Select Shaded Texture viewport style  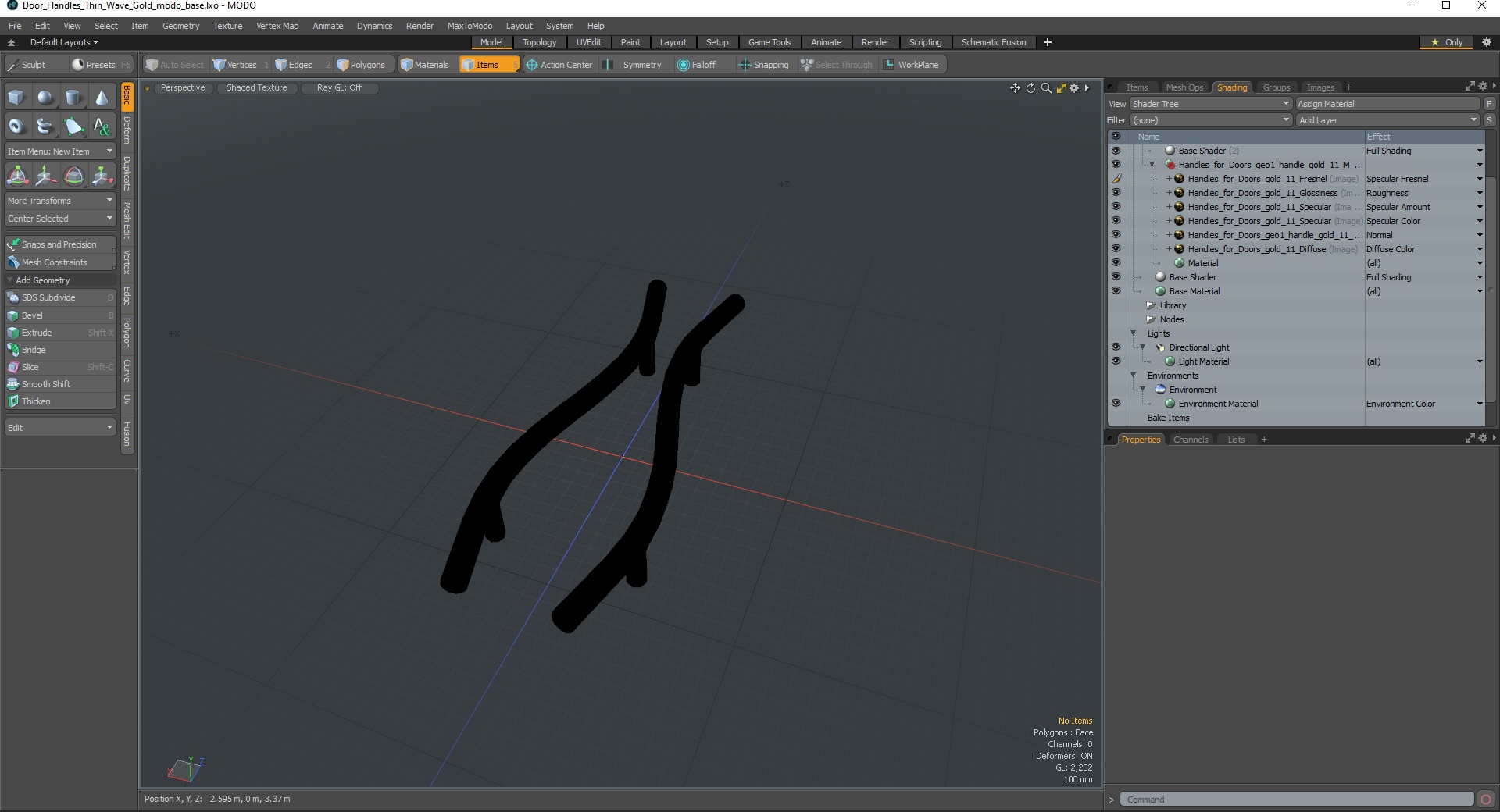pyautogui.click(x=256, y=87)
